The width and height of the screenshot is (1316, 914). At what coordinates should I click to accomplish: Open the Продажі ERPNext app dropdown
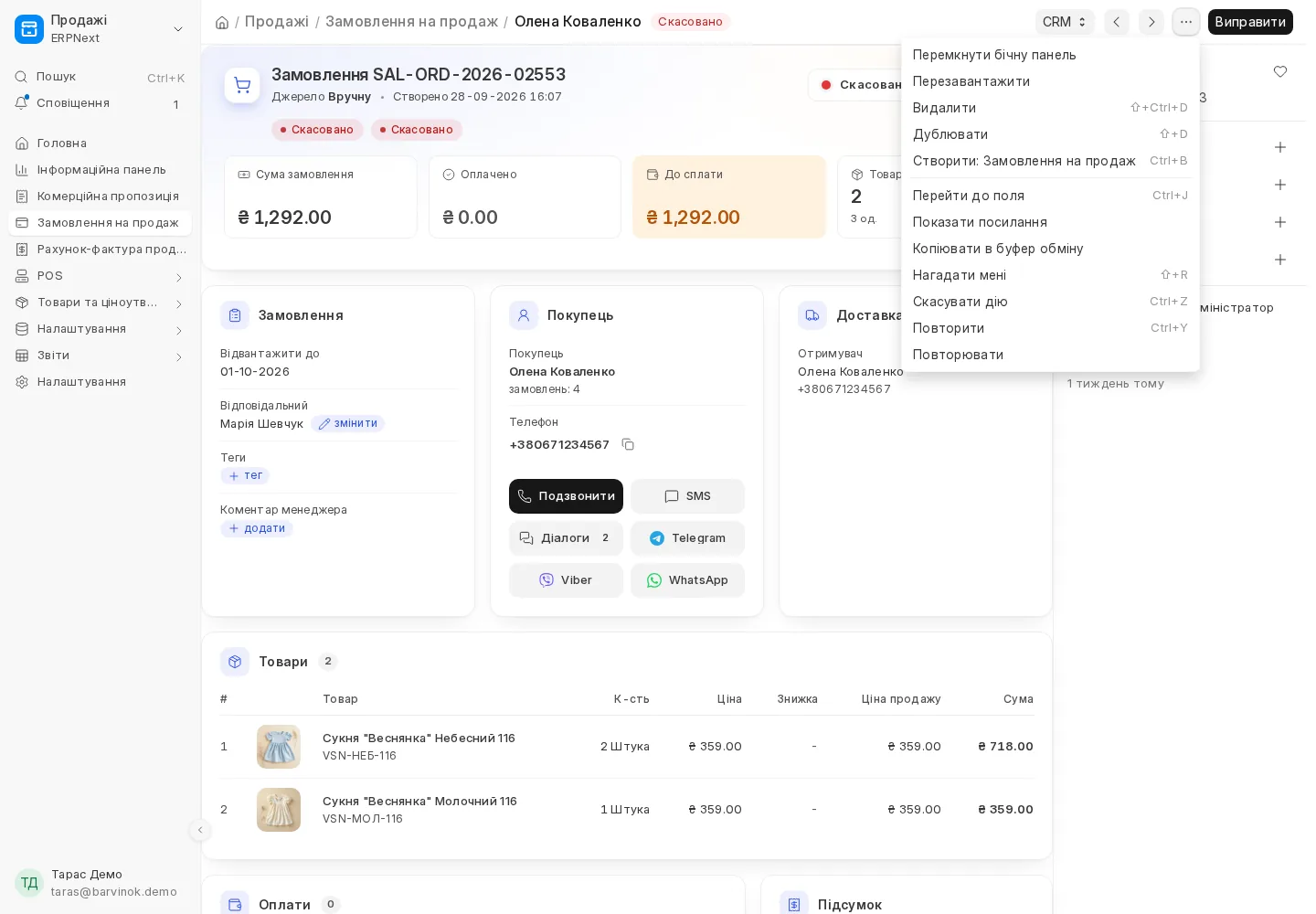coord(100,29)
